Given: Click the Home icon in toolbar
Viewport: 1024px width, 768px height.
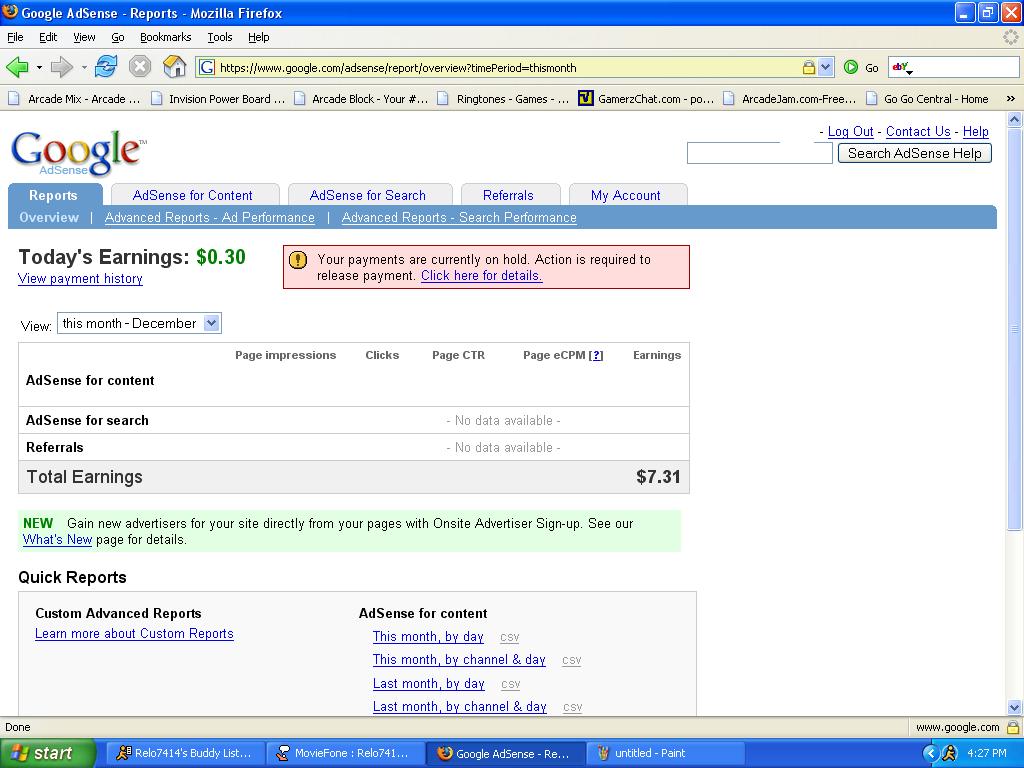Looking at the screenshot, I should (x=174, y=67).
